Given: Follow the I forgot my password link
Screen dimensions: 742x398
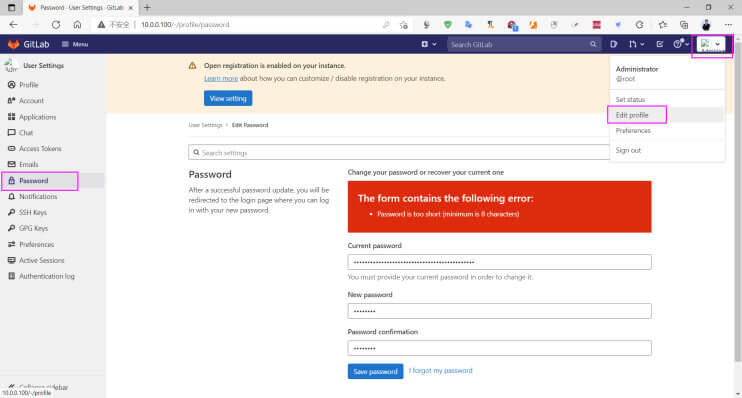Looking at the screenshot, I should [441, 371].
